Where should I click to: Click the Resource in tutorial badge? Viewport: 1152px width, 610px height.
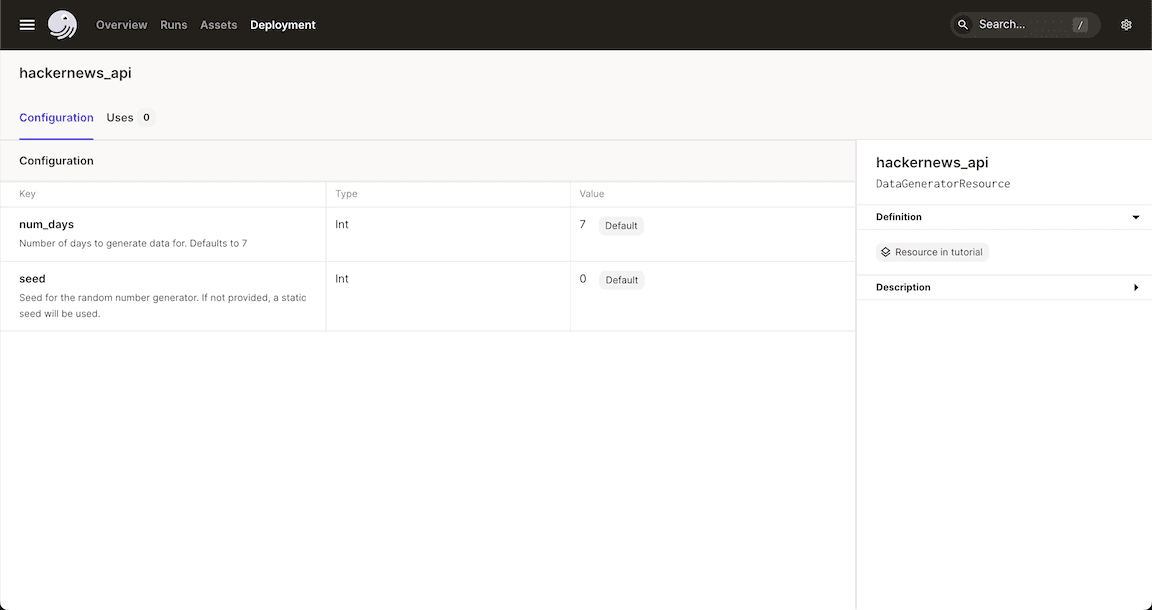[x=931, y=251]
